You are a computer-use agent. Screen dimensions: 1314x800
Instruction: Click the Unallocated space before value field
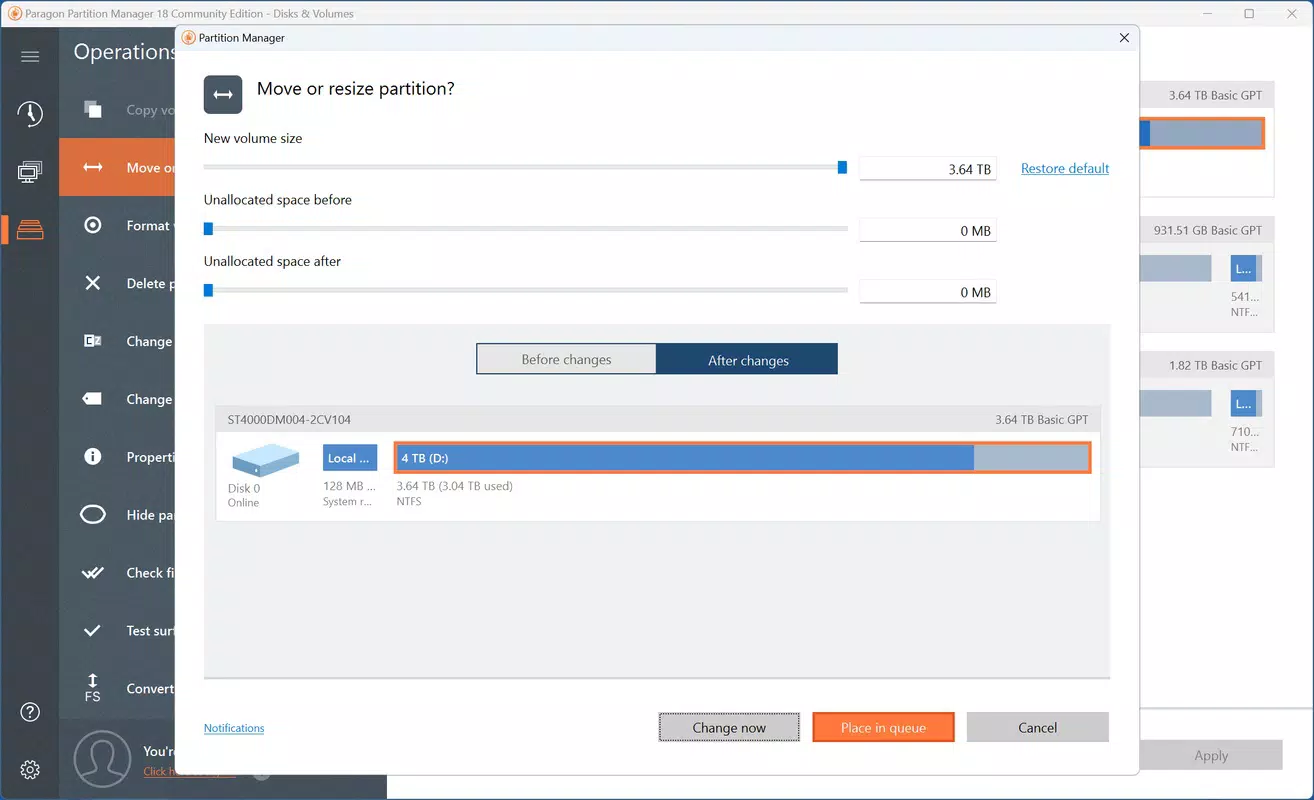928,230
